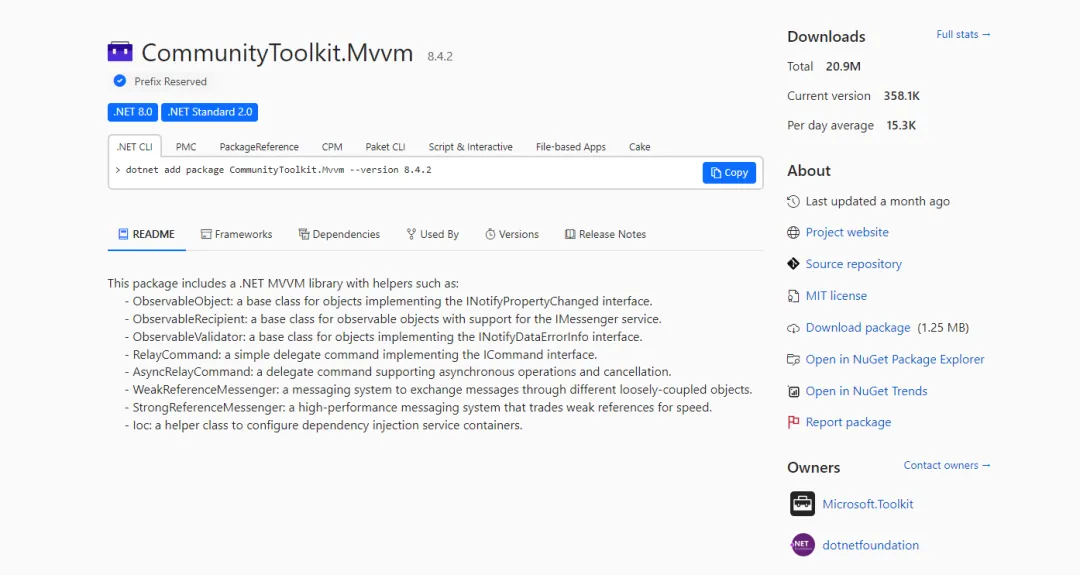Open the Source repository link
Image resolution: width=1080 pixels, height=575 pixels.
(853, 264)
